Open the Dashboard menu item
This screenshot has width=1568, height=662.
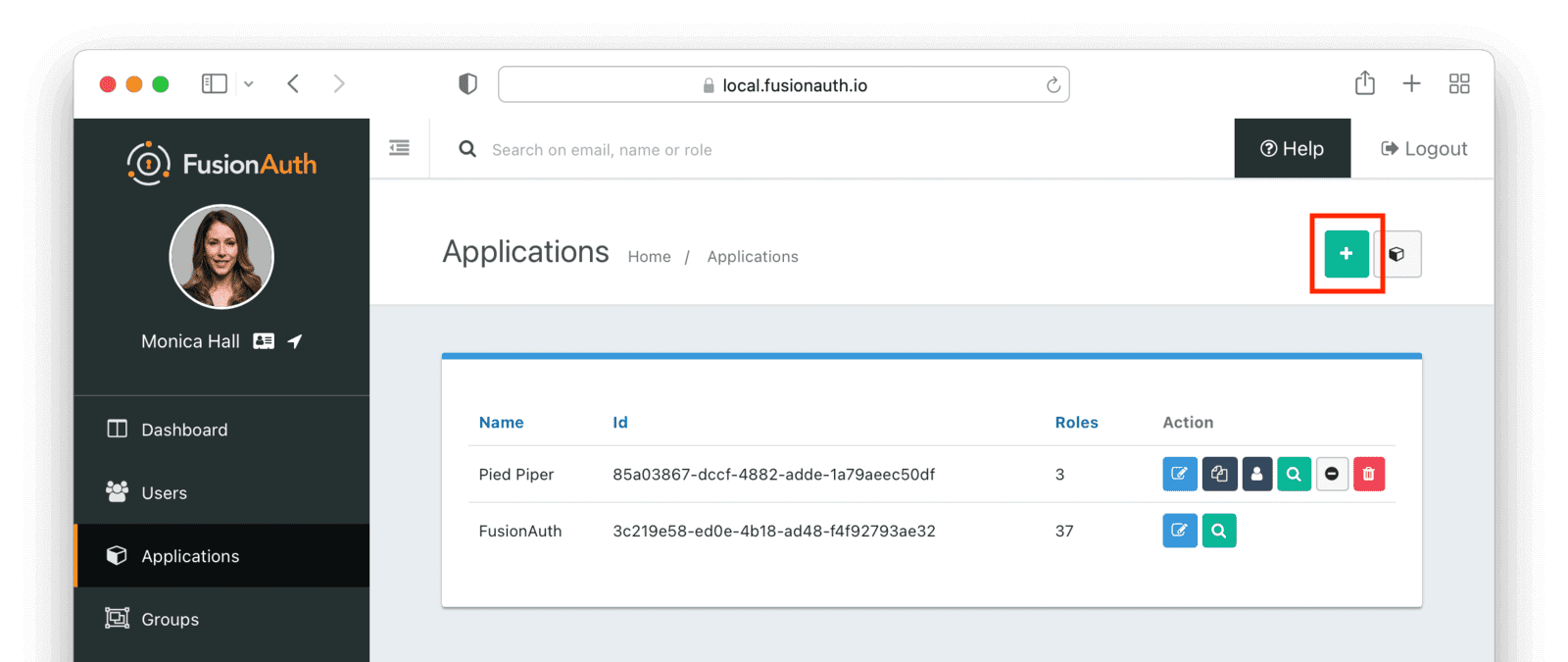(x=221, y=430)
